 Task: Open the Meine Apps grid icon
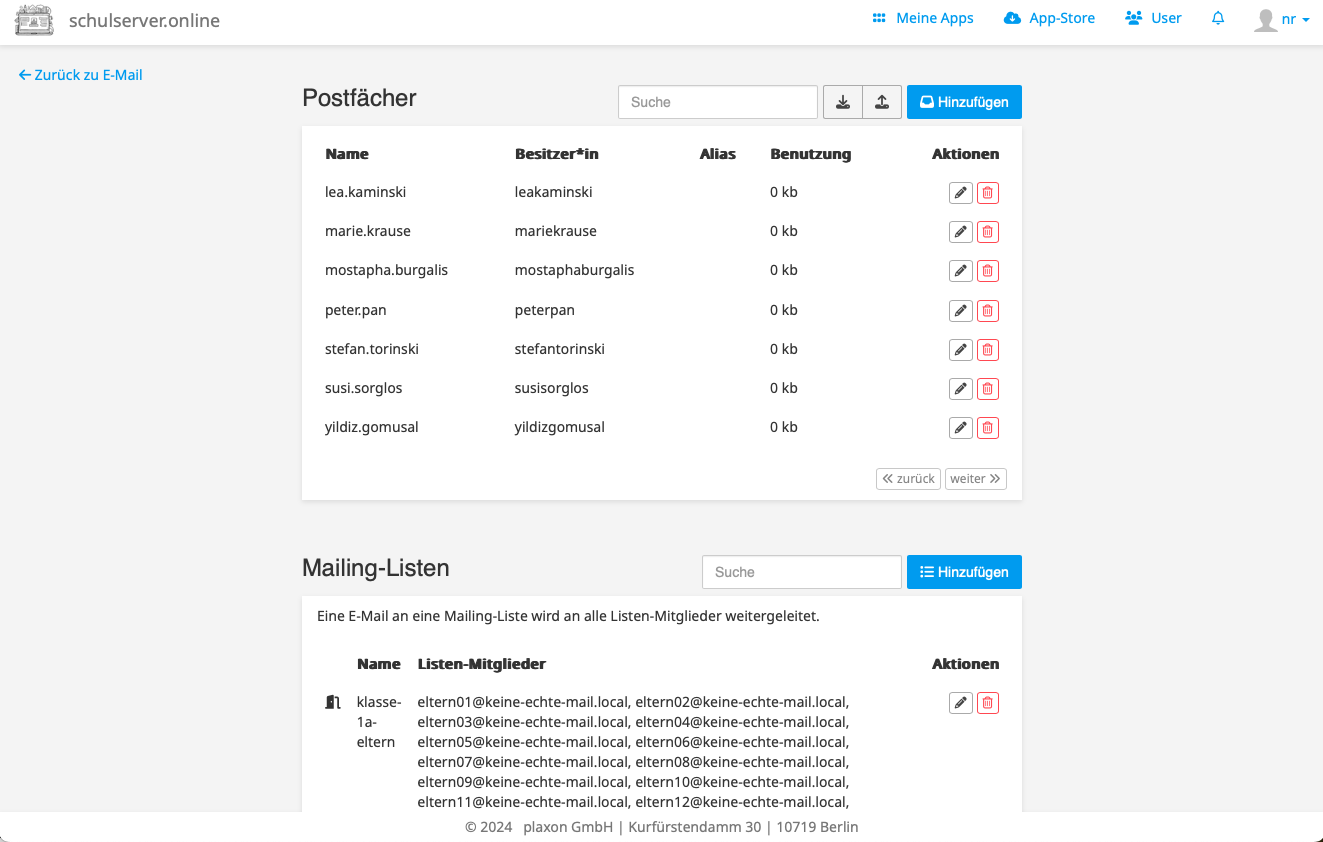point(878,18)
